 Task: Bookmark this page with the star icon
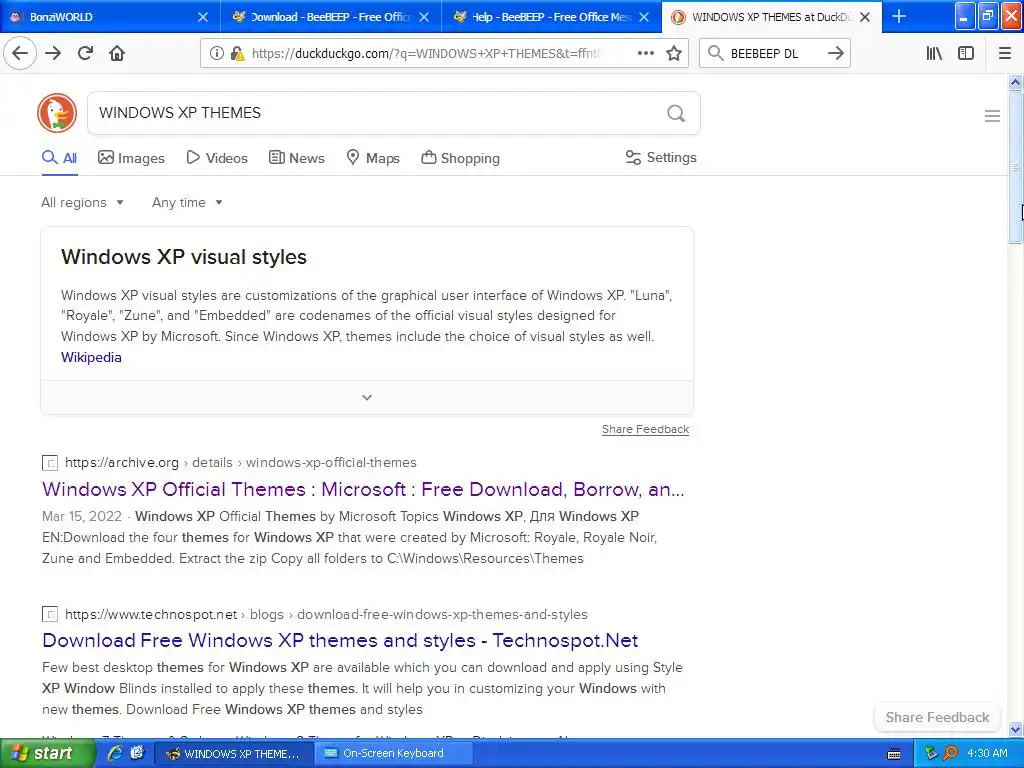point(674,54)
